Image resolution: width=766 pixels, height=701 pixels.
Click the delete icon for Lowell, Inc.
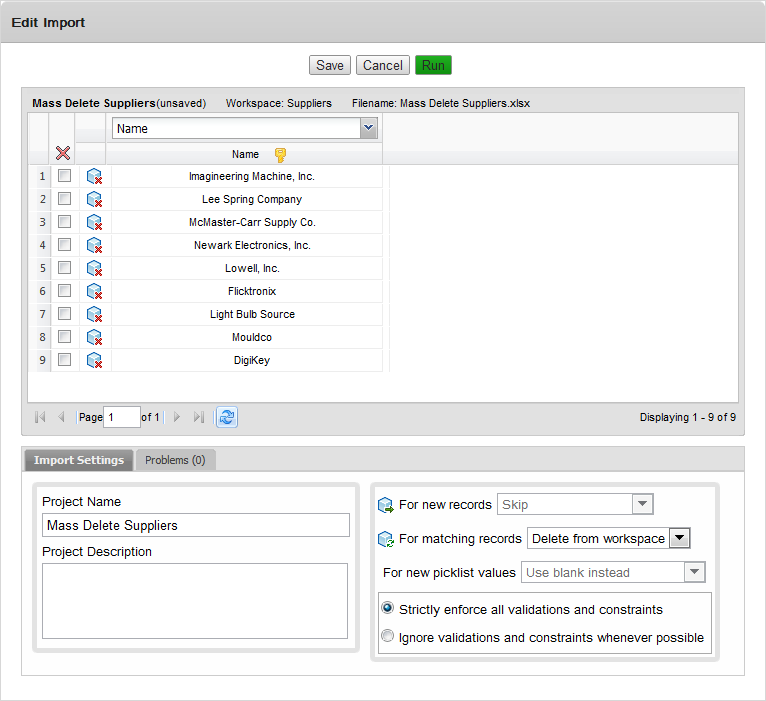[94, 268]
